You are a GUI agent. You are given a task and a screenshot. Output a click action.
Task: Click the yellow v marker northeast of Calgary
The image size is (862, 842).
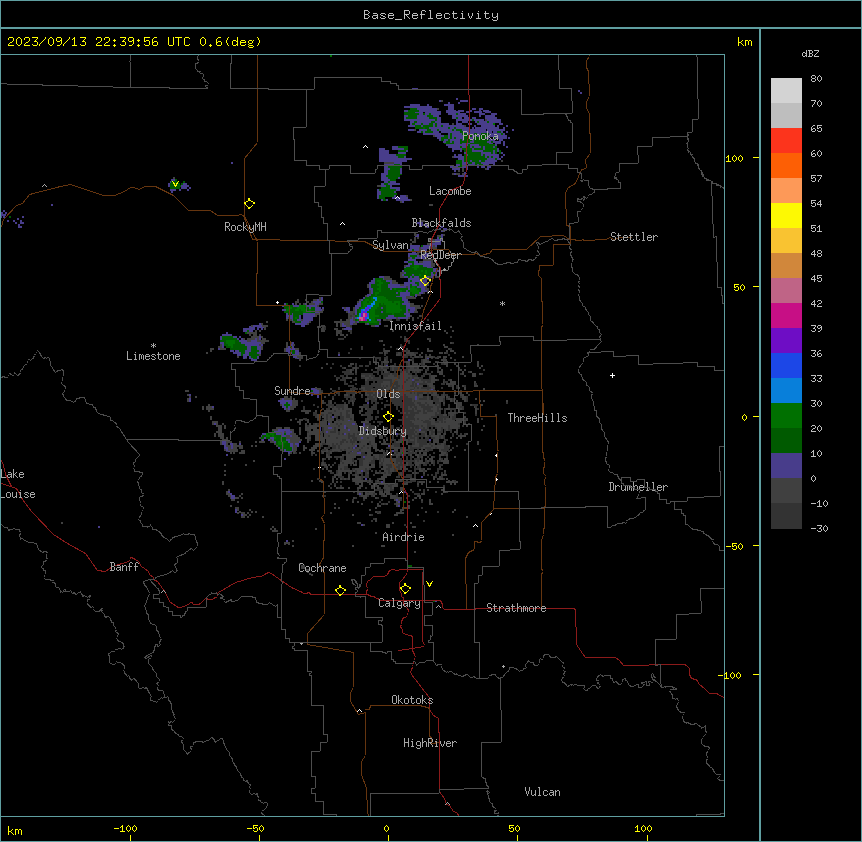(x=429, y=584)
